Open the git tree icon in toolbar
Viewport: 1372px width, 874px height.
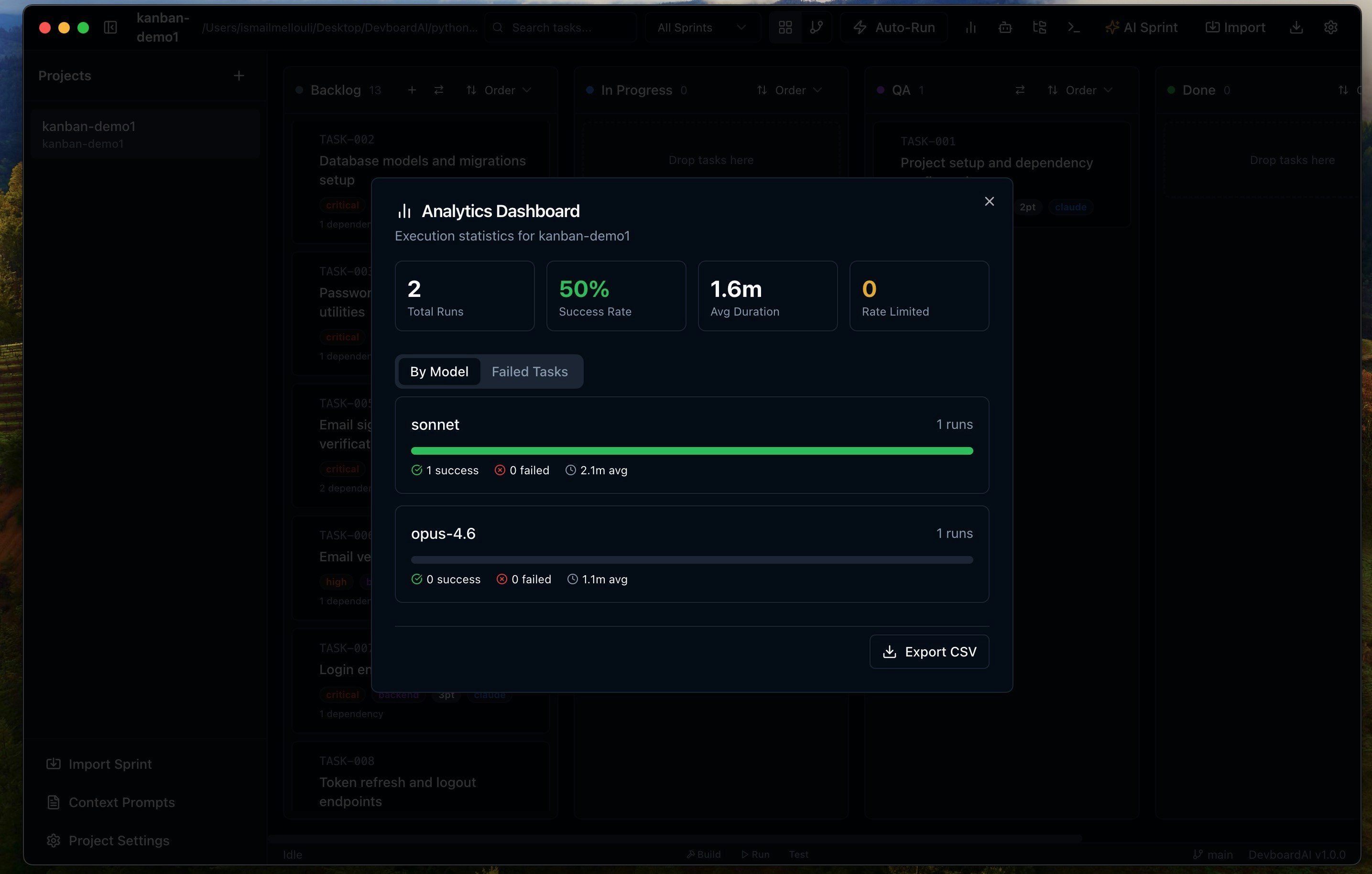(x=1039, y=27)
